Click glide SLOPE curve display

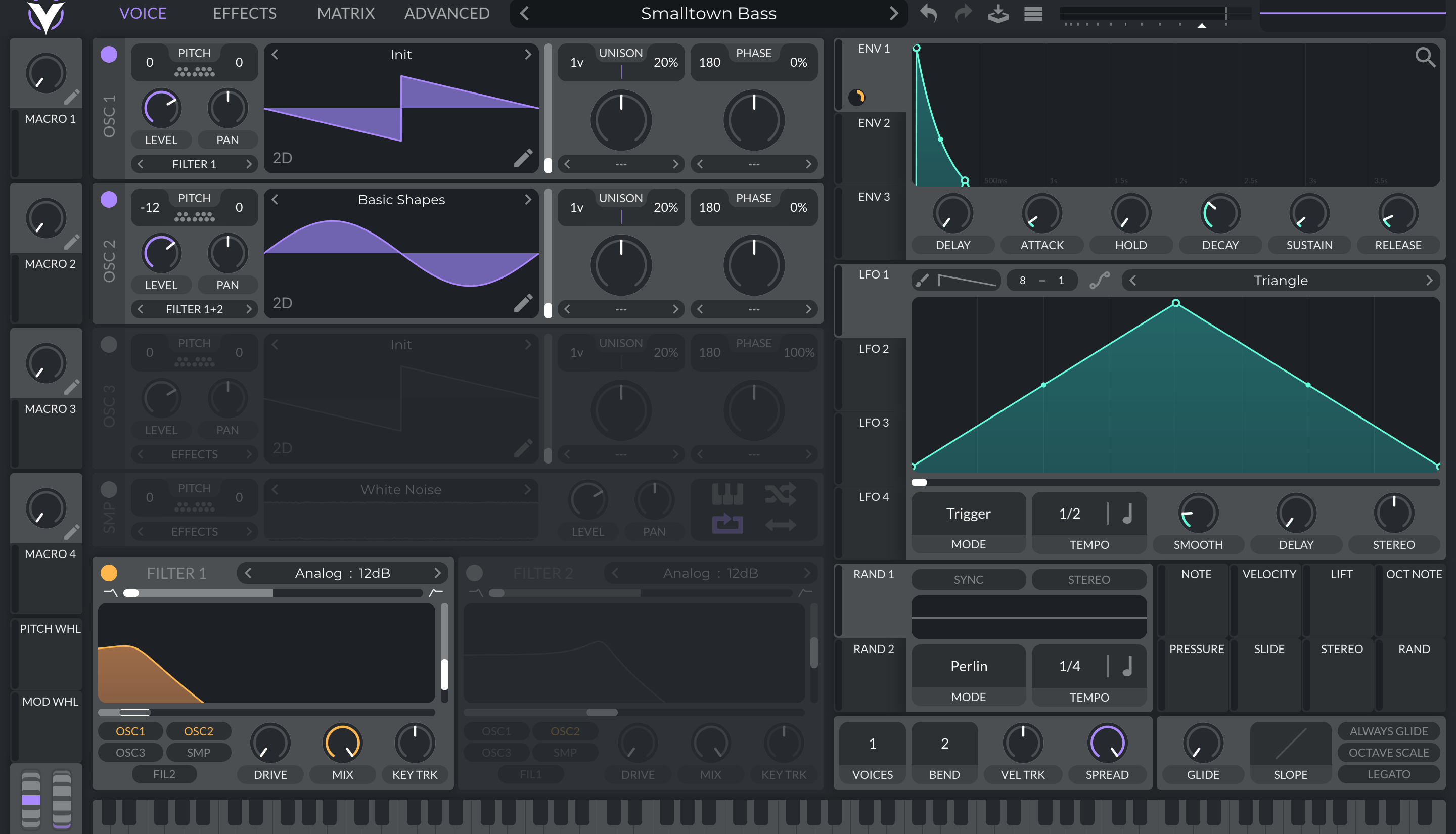point(1291,744)
